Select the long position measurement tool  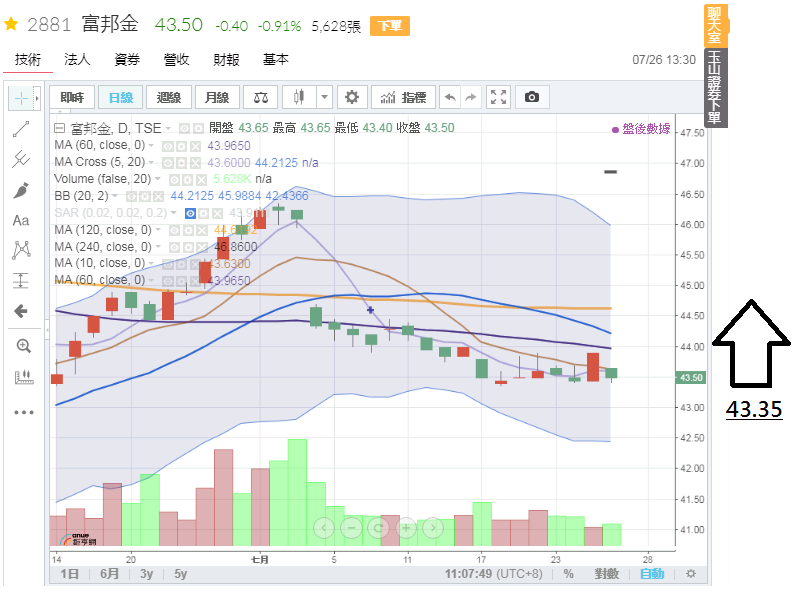21,280
